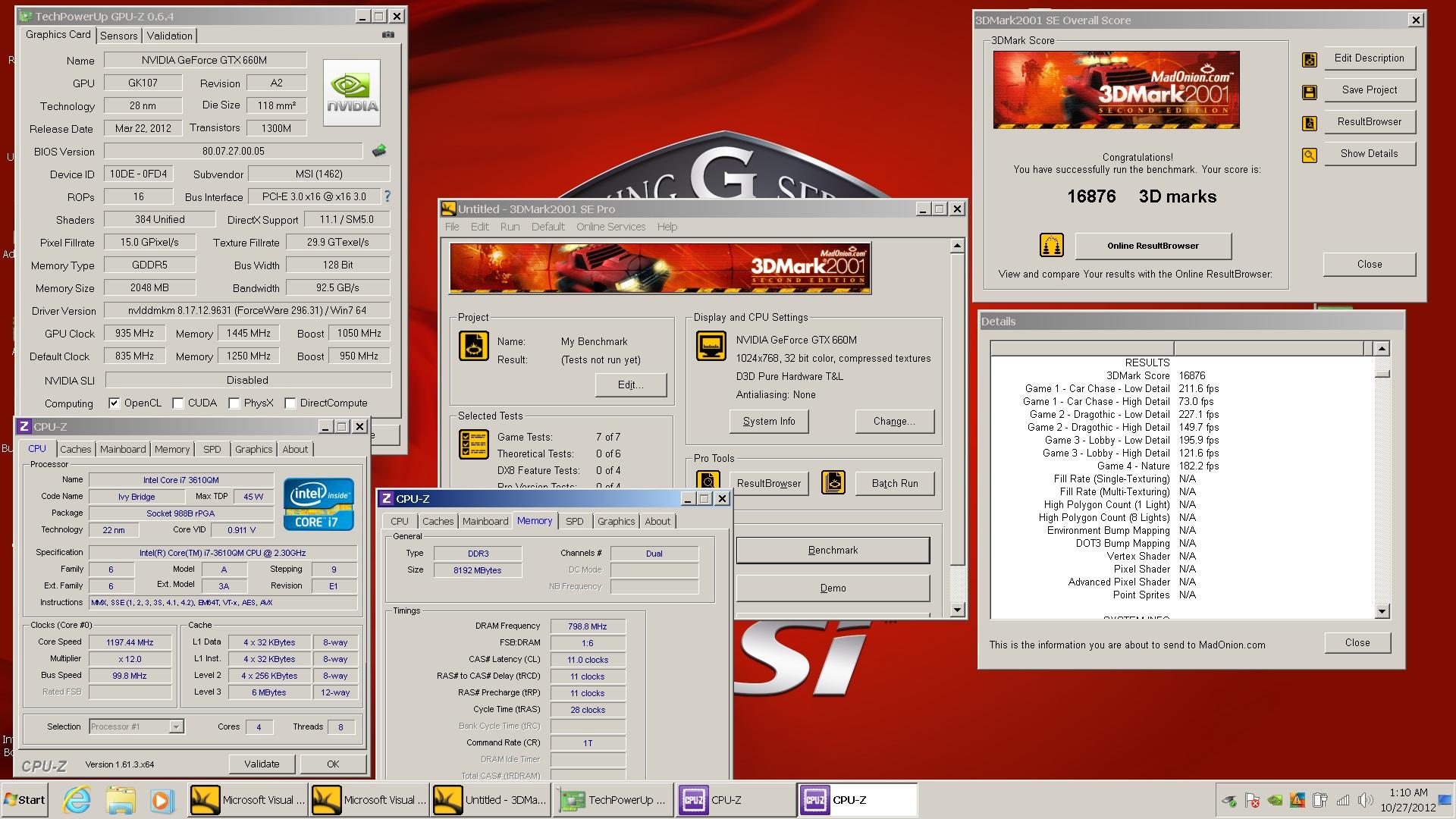Click the Pro Tools ResultBrowser icon
Image resolution: width=1456 pixels, height=819 pixels.
pos(708,482)
